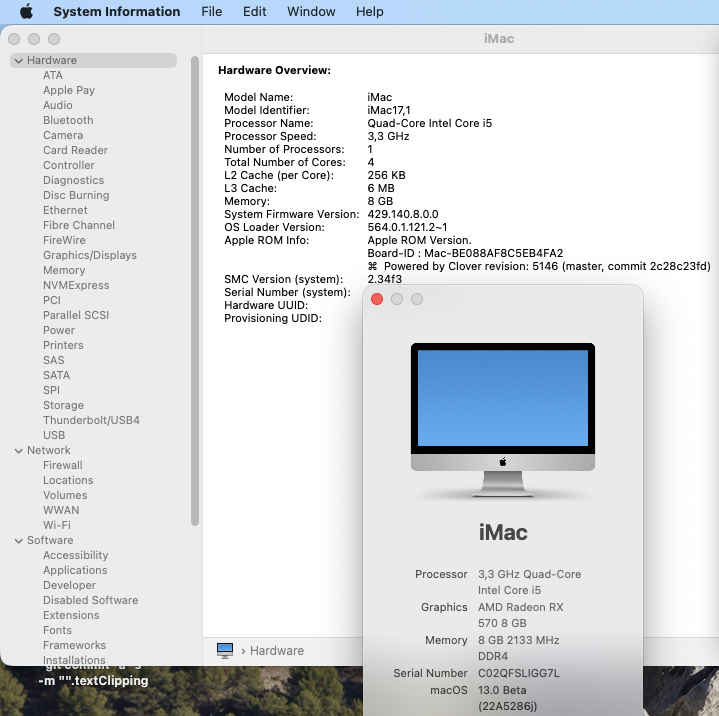Select Parallel SCSI in the sidebar
This screenshot has height=716, width=719.
pos(76,315)
